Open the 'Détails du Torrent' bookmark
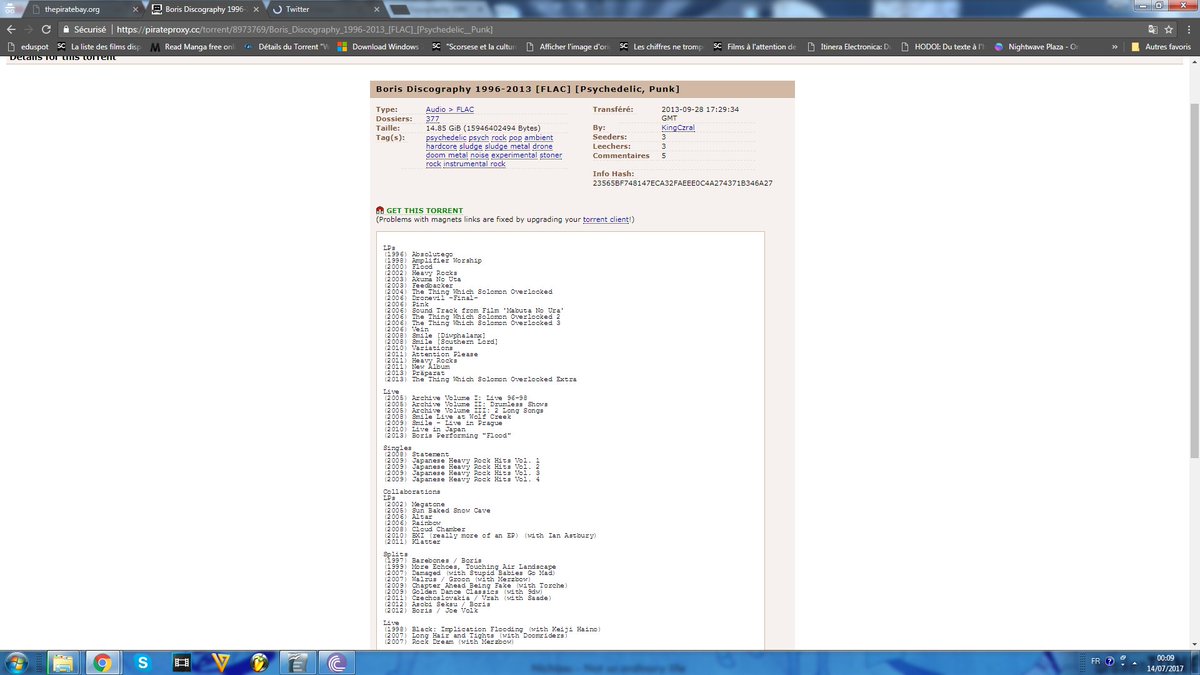Image resolution: width=1200 pixels, height=675 pixels. pyautogui.click(x=285, y=46)
